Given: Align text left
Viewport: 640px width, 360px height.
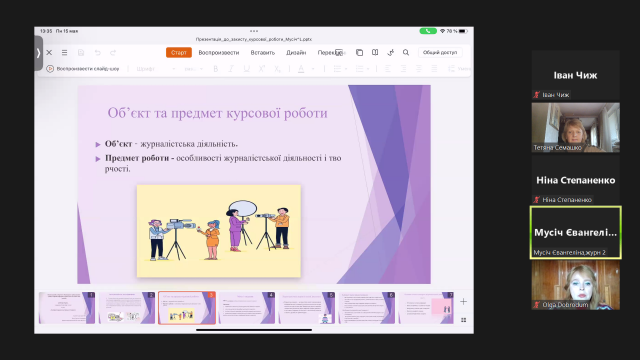Looking at the screenshot, I should (x=388, y=69).
